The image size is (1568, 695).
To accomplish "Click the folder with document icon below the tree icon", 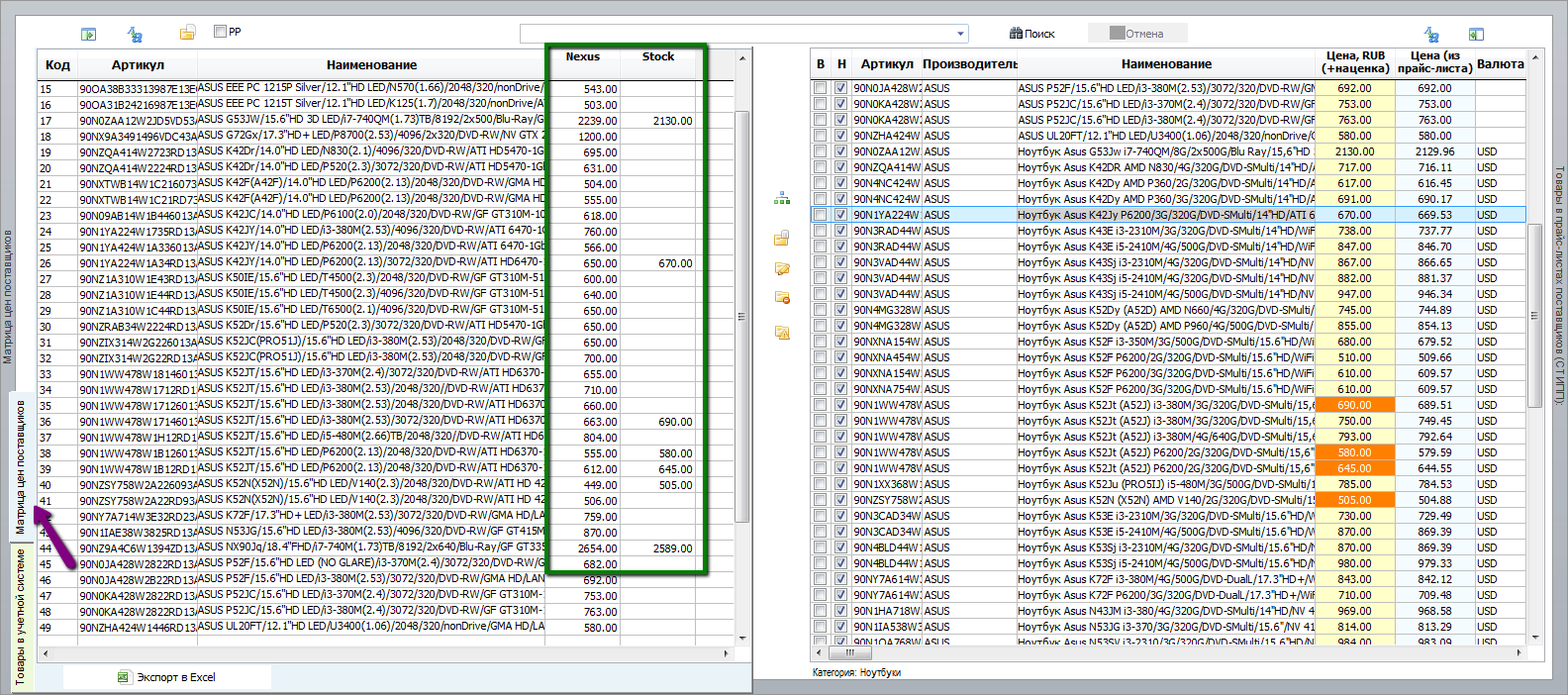I will [x=782, y=238].
